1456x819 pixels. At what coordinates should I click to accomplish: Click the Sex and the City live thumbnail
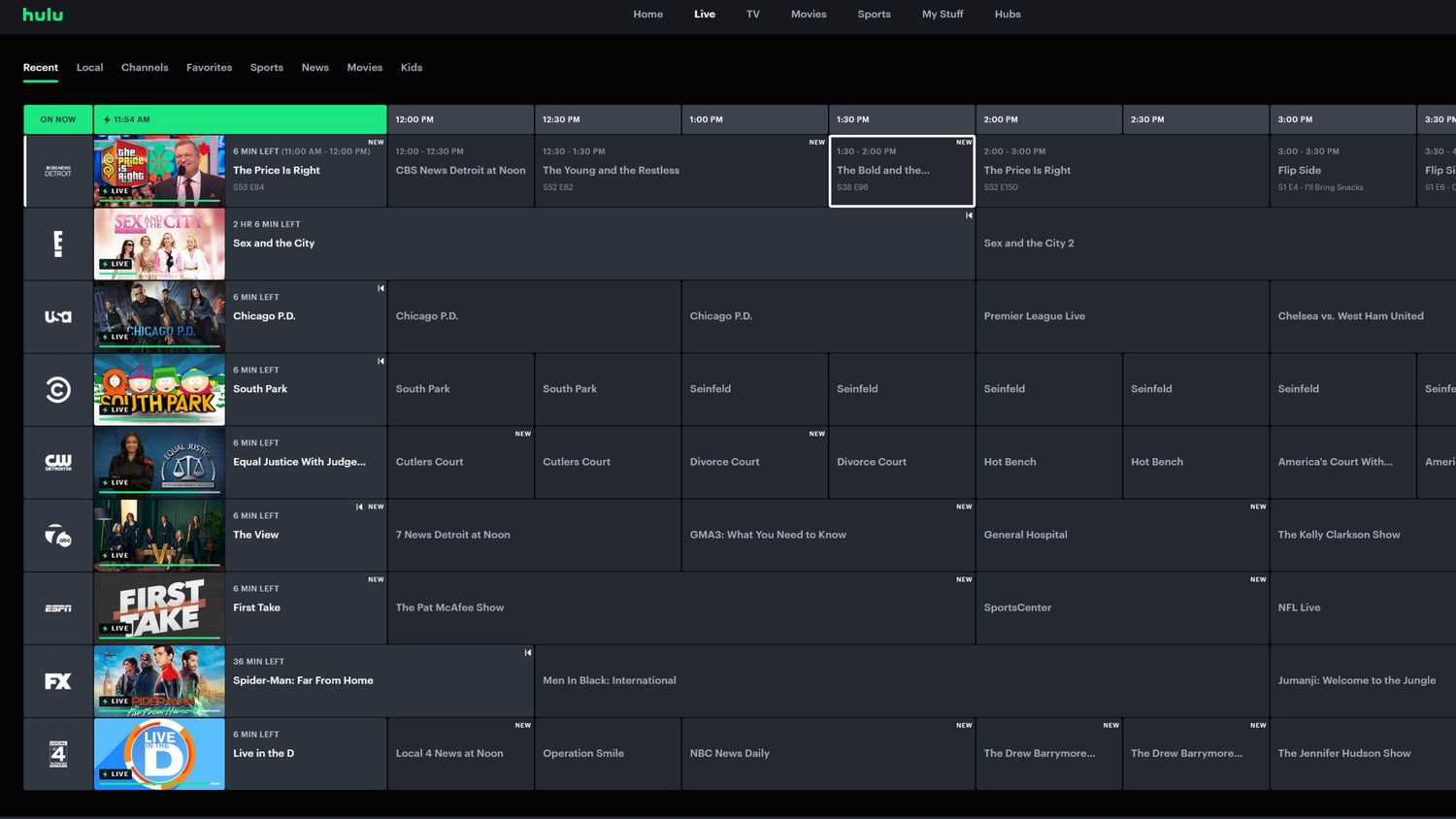point(159,244)
